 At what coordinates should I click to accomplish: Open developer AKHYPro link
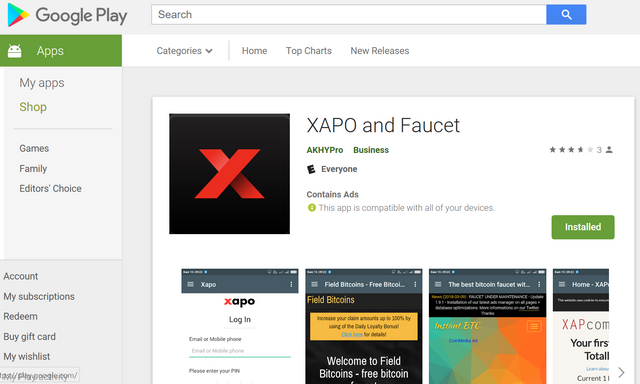point(325,150)
